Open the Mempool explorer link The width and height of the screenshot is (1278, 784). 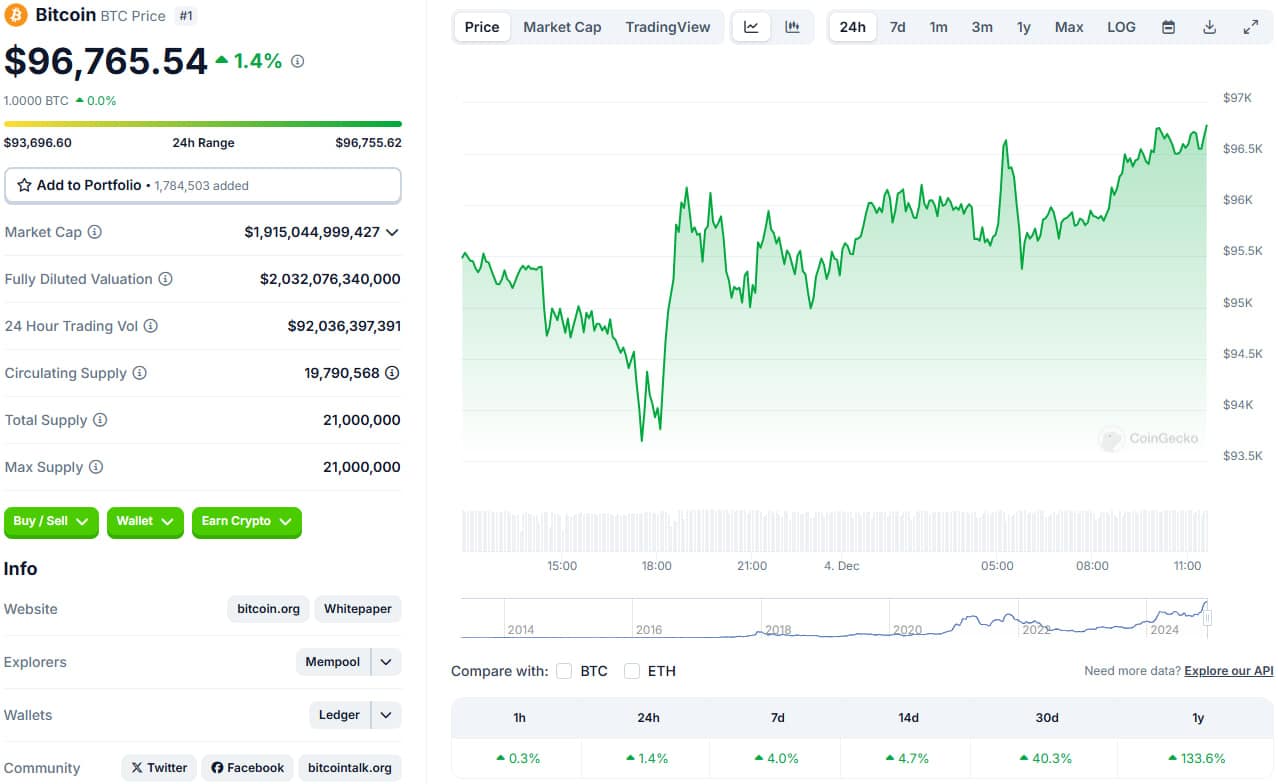[333, 662]
